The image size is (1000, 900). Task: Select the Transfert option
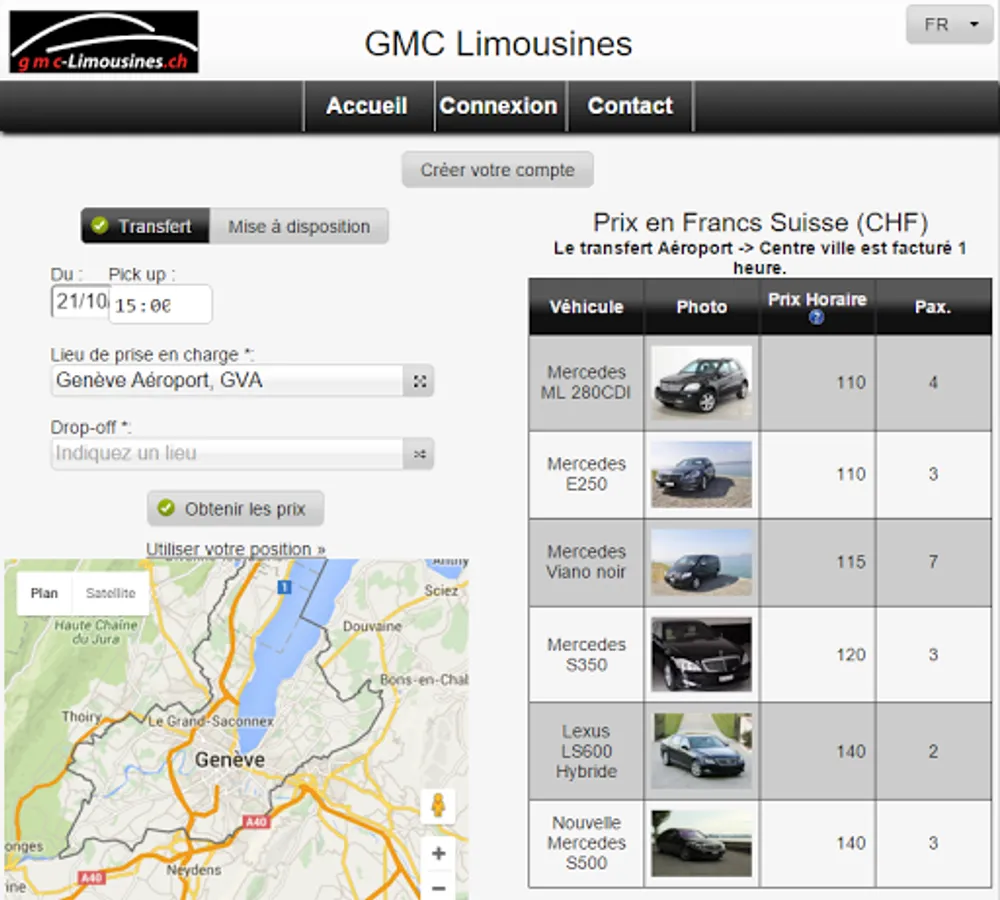click(x=145, y=226)
